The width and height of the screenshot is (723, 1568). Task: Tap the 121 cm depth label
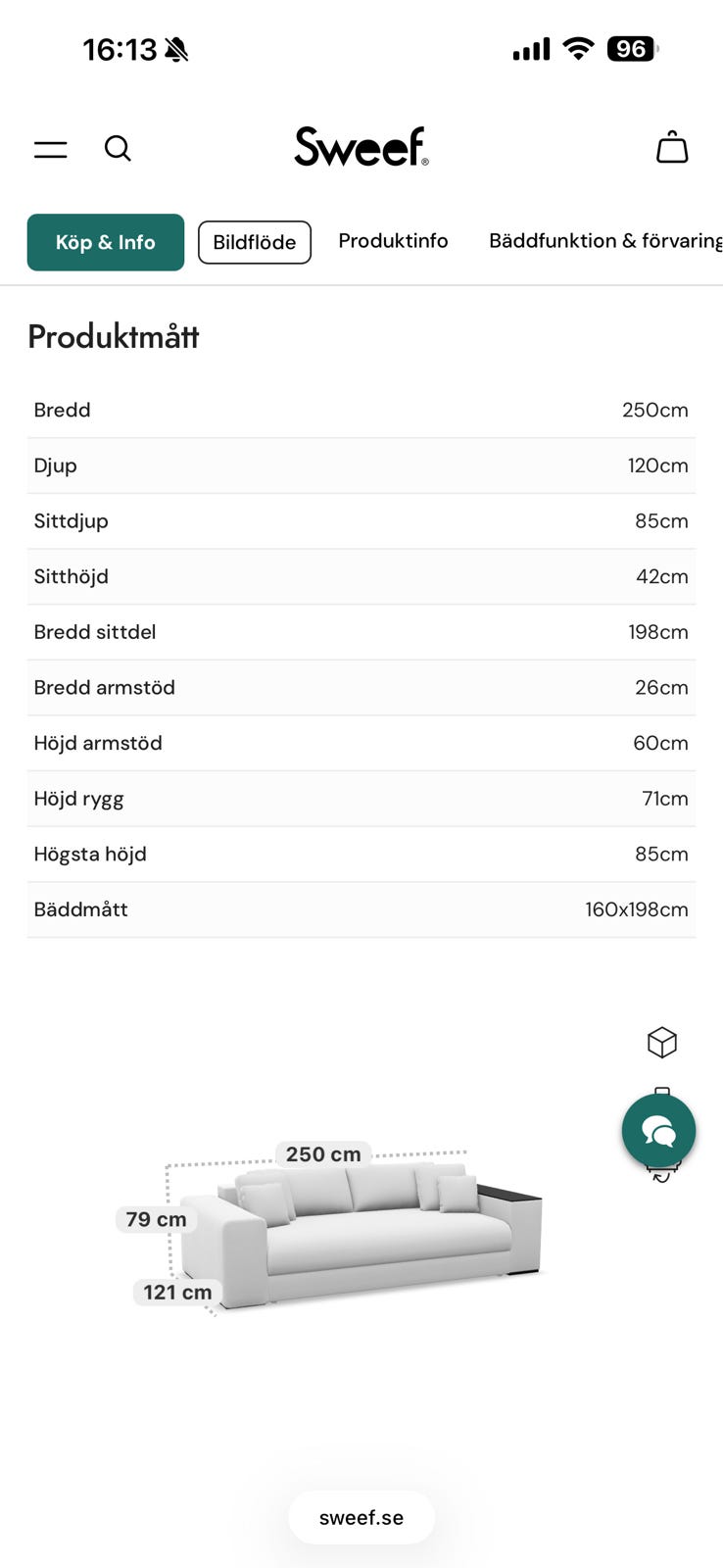pos(177,1292)
